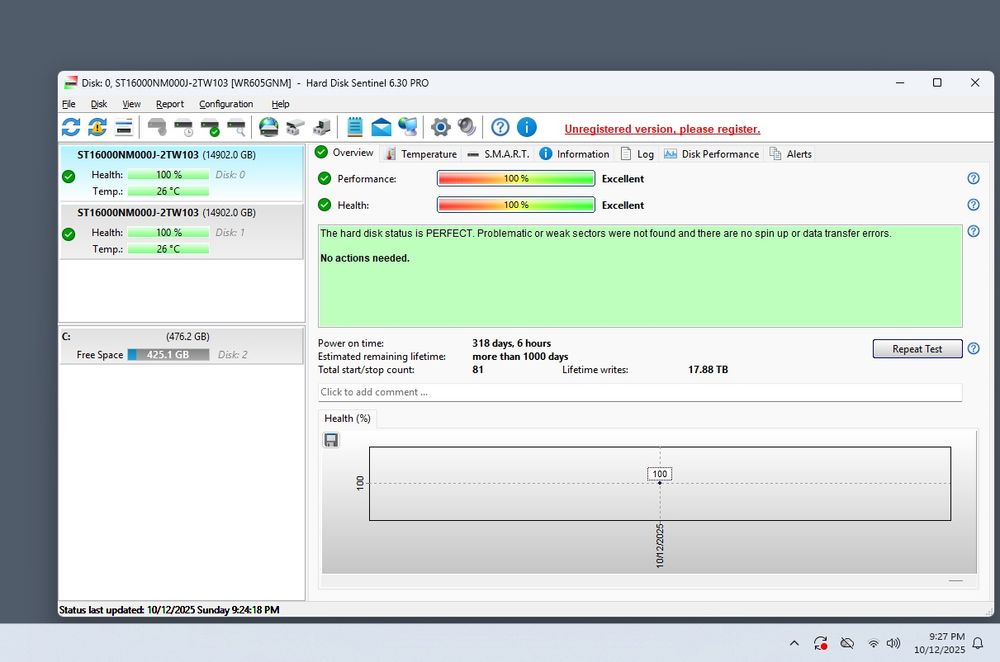The width and height of the screenshot is (1000, 662).
Task: Switch to the Alerts tab
Action: point(791,154)
